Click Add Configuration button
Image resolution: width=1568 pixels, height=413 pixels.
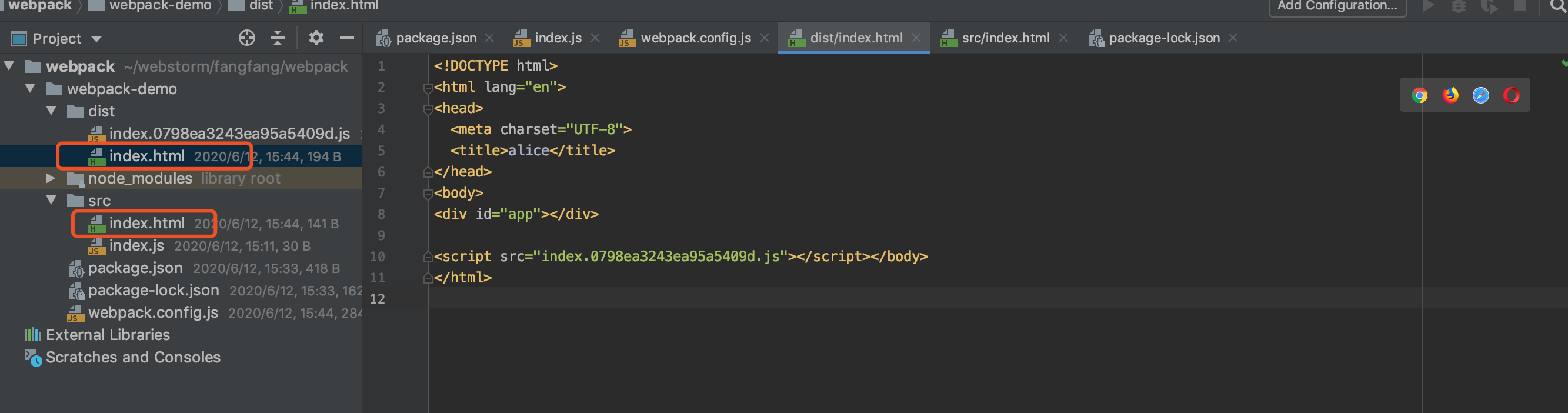coord(1337,6)
